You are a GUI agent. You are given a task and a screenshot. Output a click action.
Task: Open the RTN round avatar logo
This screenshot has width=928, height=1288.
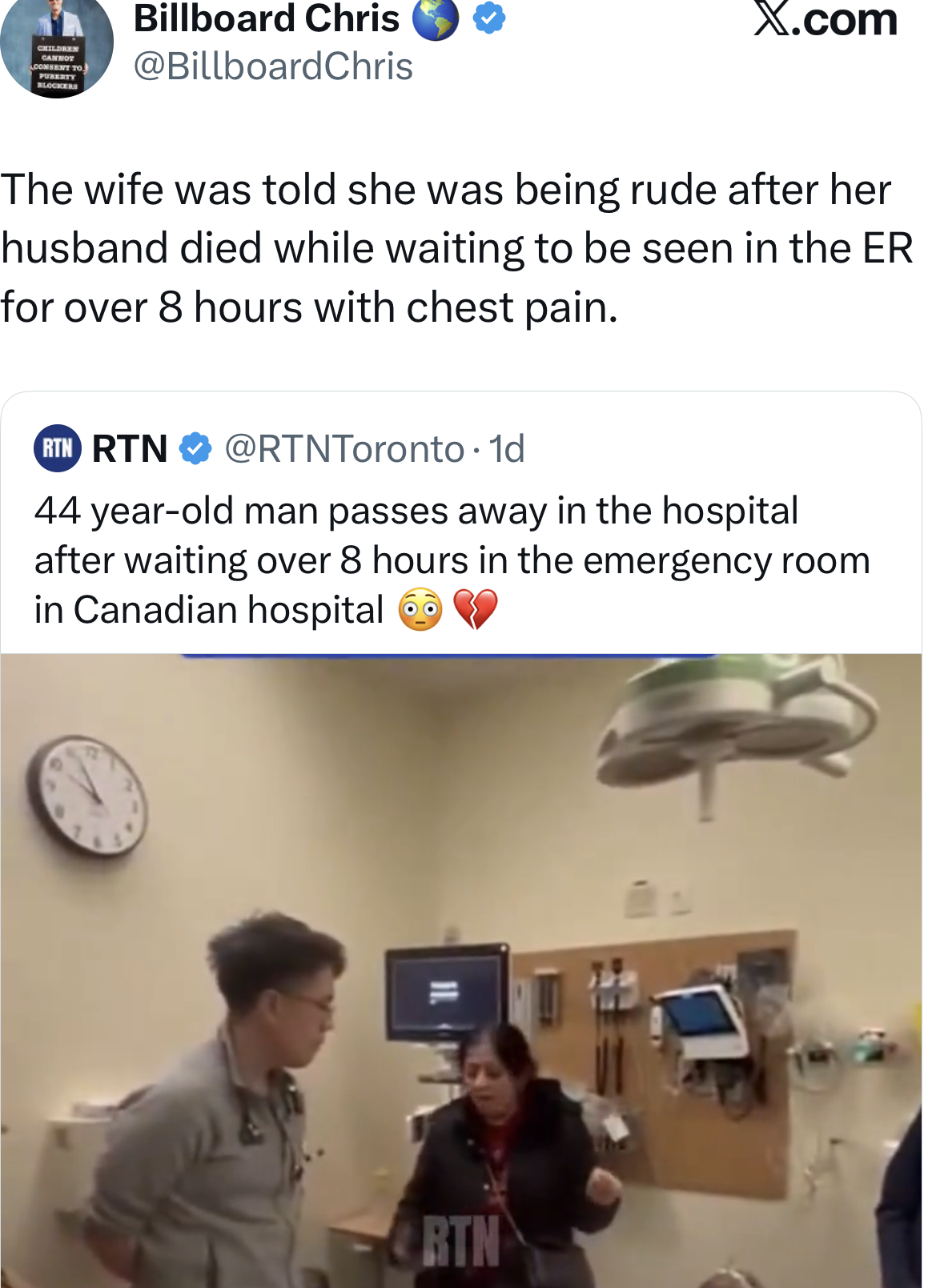tap(58, 447)
